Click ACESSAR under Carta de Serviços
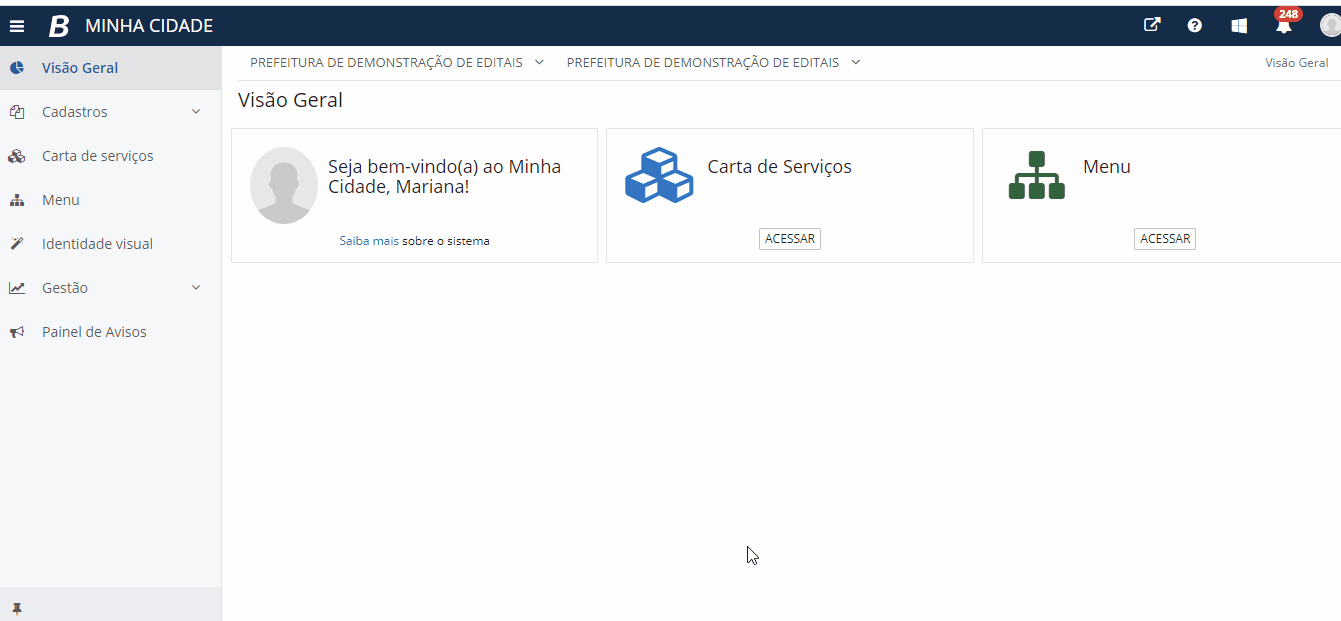The height and width of the screenshot is (621, 1341). (x=789, y=238)
